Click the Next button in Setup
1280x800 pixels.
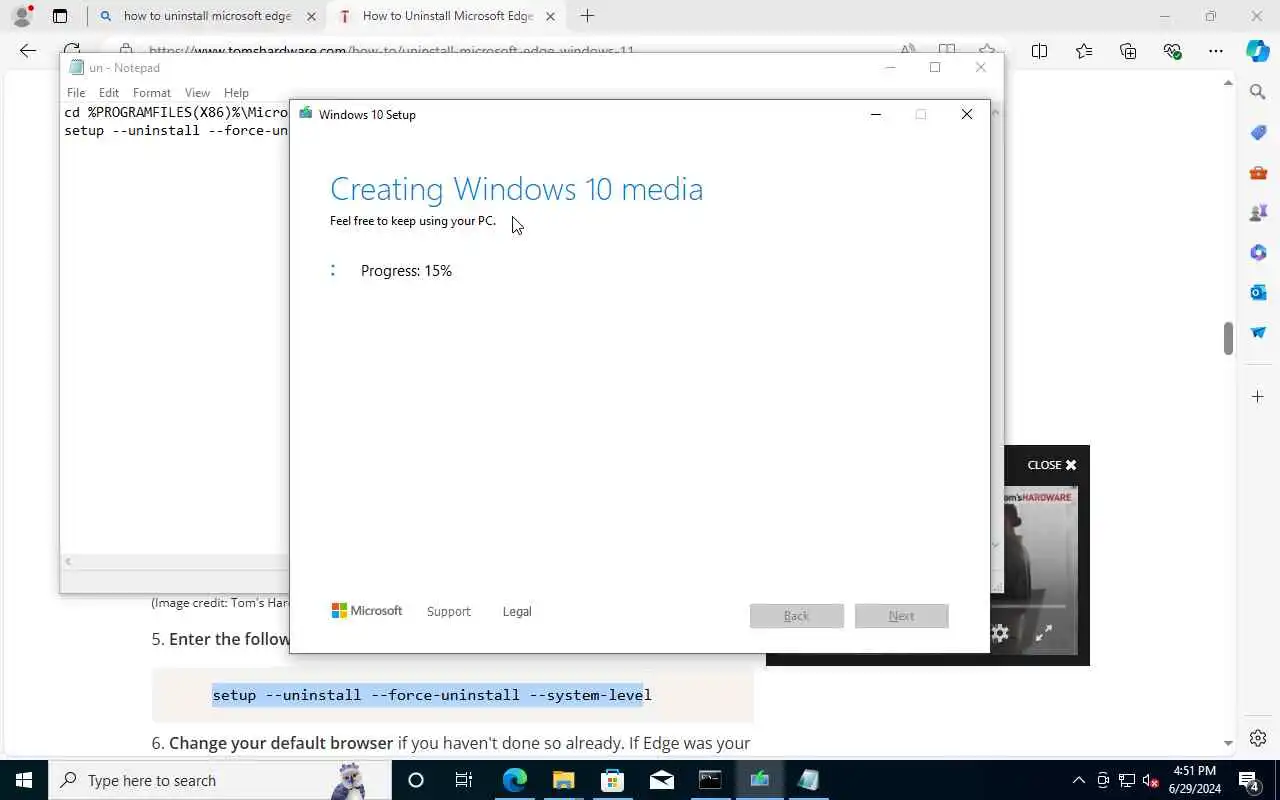(x=901, y=616)
